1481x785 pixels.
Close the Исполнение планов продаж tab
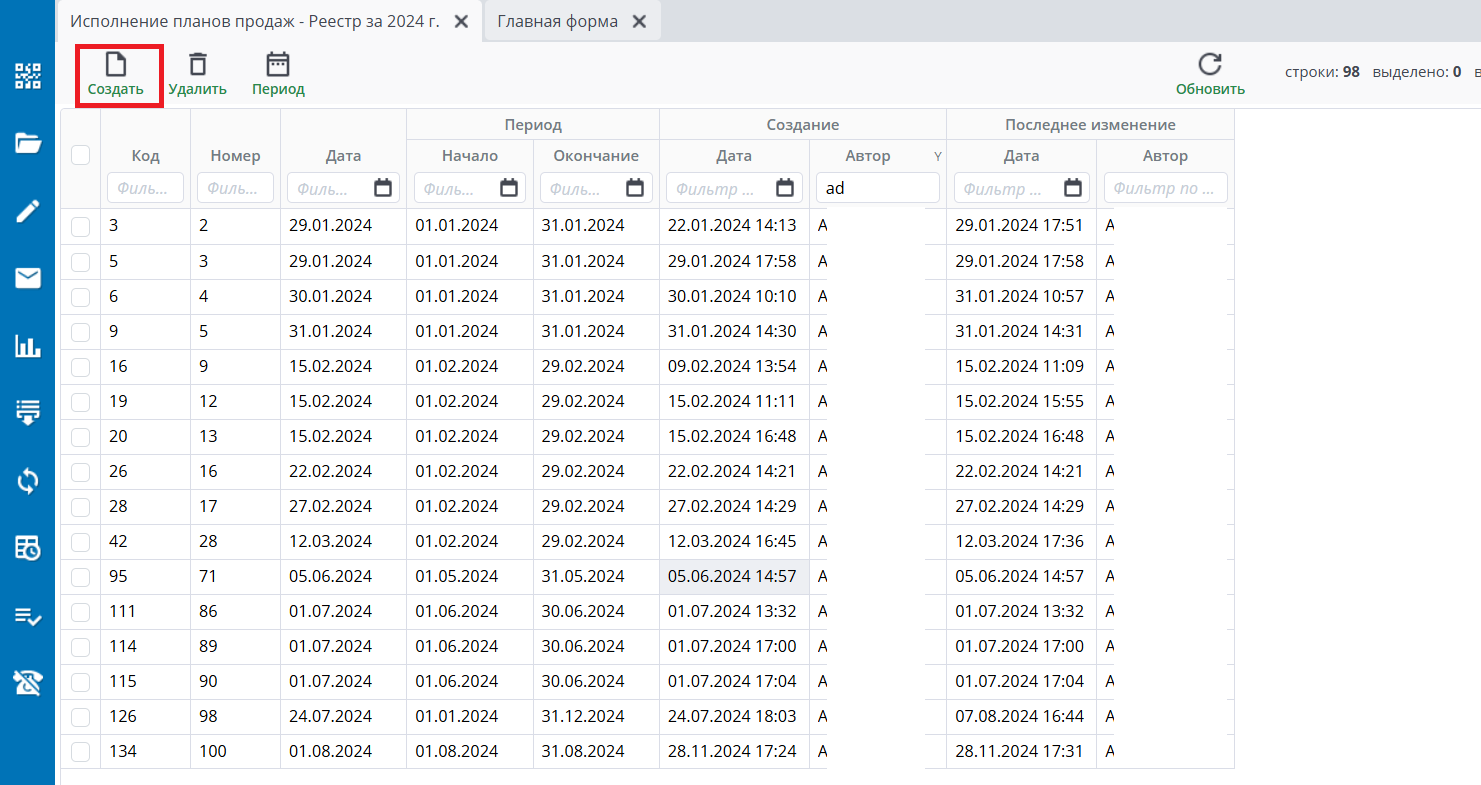[x=461, y=21]
